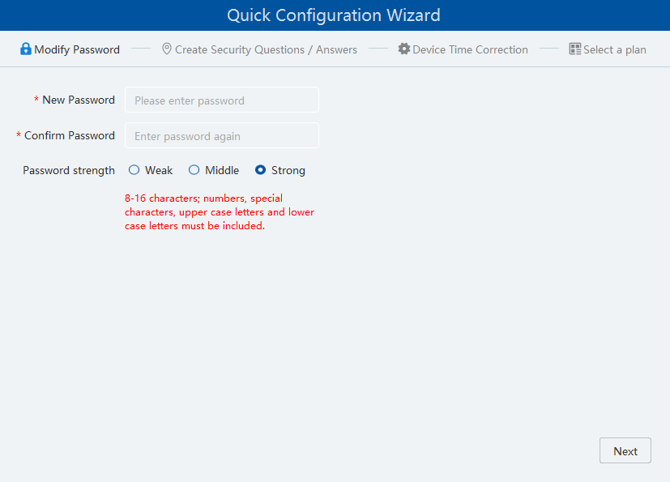The width and height of the screenshot is (670, 482).
Task: Click the lock icon beside Modify Password
Action: coord(26,49)
